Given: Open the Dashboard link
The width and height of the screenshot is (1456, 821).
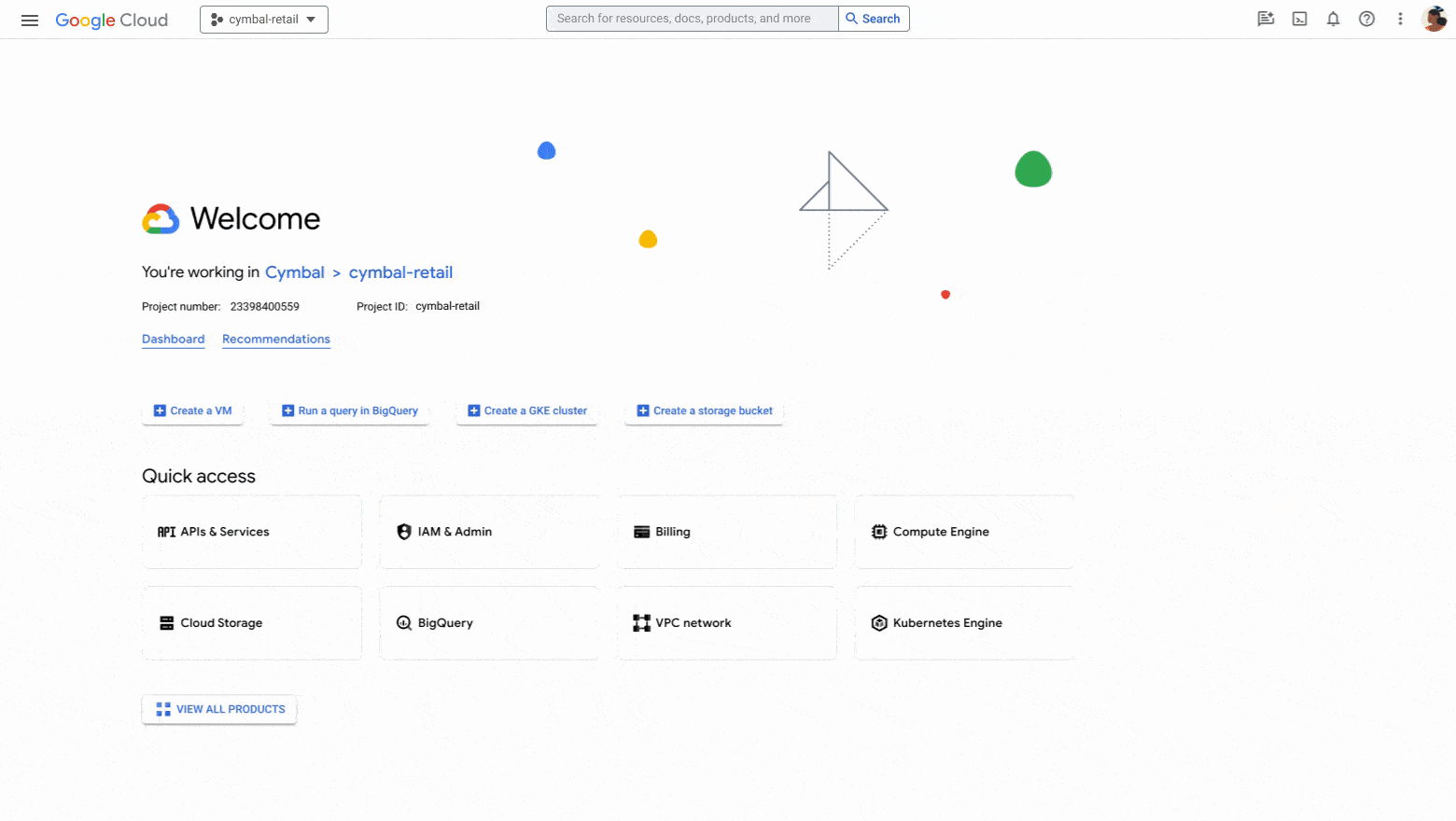Looking at the screenshot, I should coord(173,340).
